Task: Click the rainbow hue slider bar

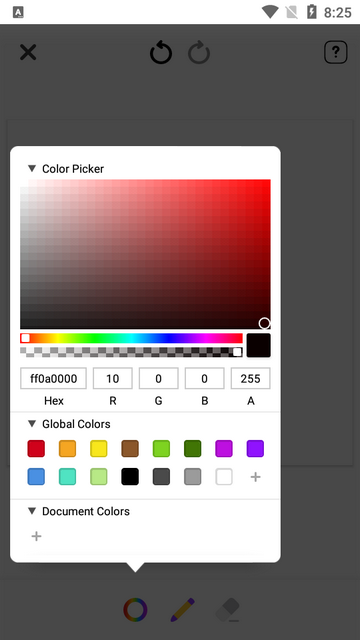Action: pyautogui.click(x=131, y=338)
